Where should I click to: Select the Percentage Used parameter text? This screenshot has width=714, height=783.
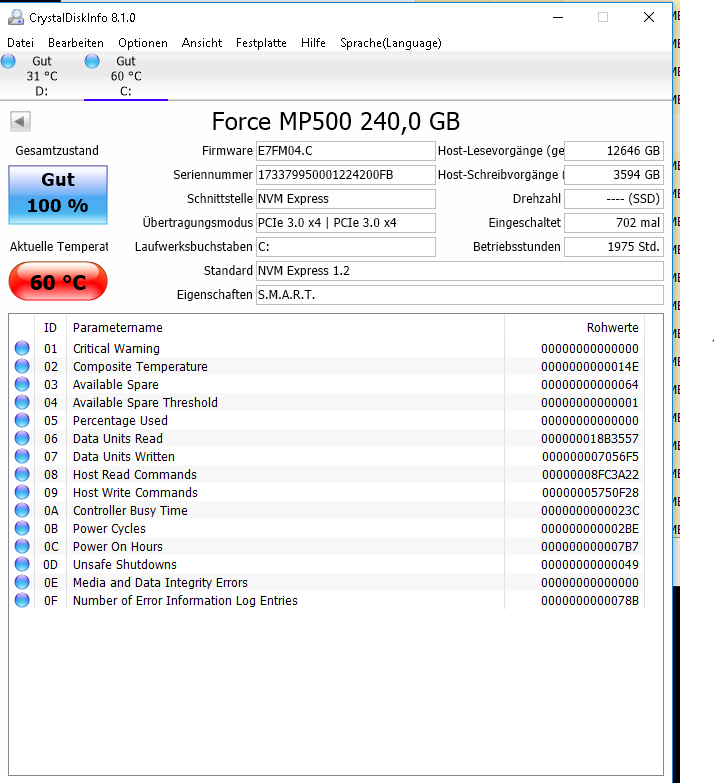click(120, 420)
